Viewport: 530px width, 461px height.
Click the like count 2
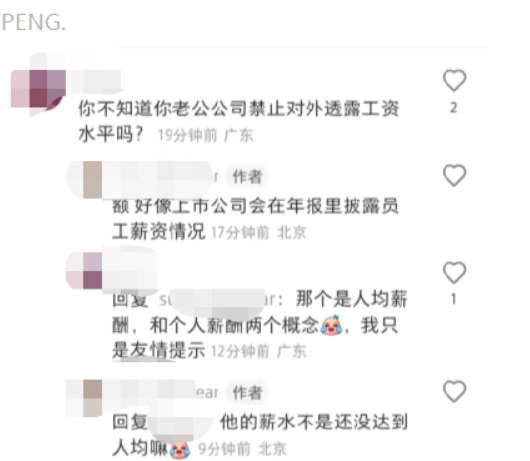point(454,108)
